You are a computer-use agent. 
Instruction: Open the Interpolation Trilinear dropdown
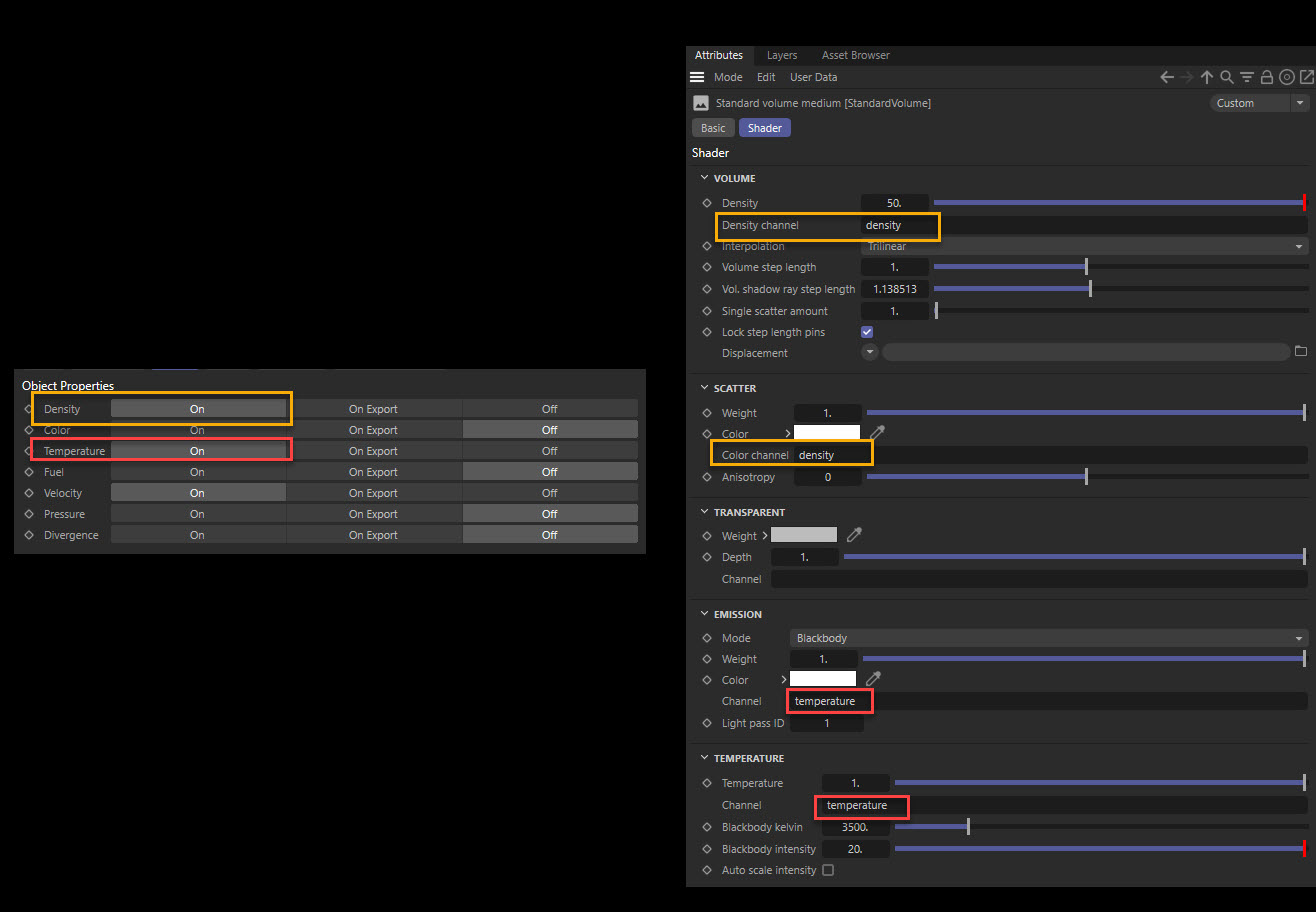(1084, 246)
